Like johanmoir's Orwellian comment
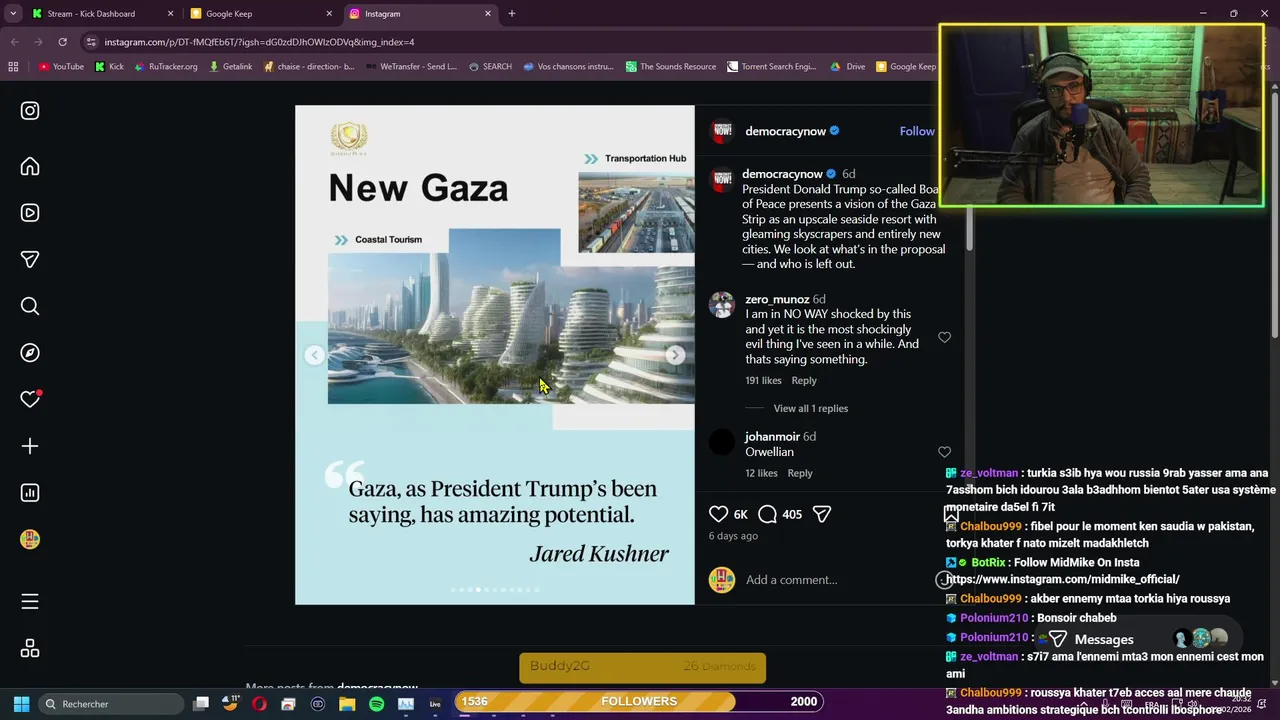This screenshot has height=720, width=1280. (944, 452)
